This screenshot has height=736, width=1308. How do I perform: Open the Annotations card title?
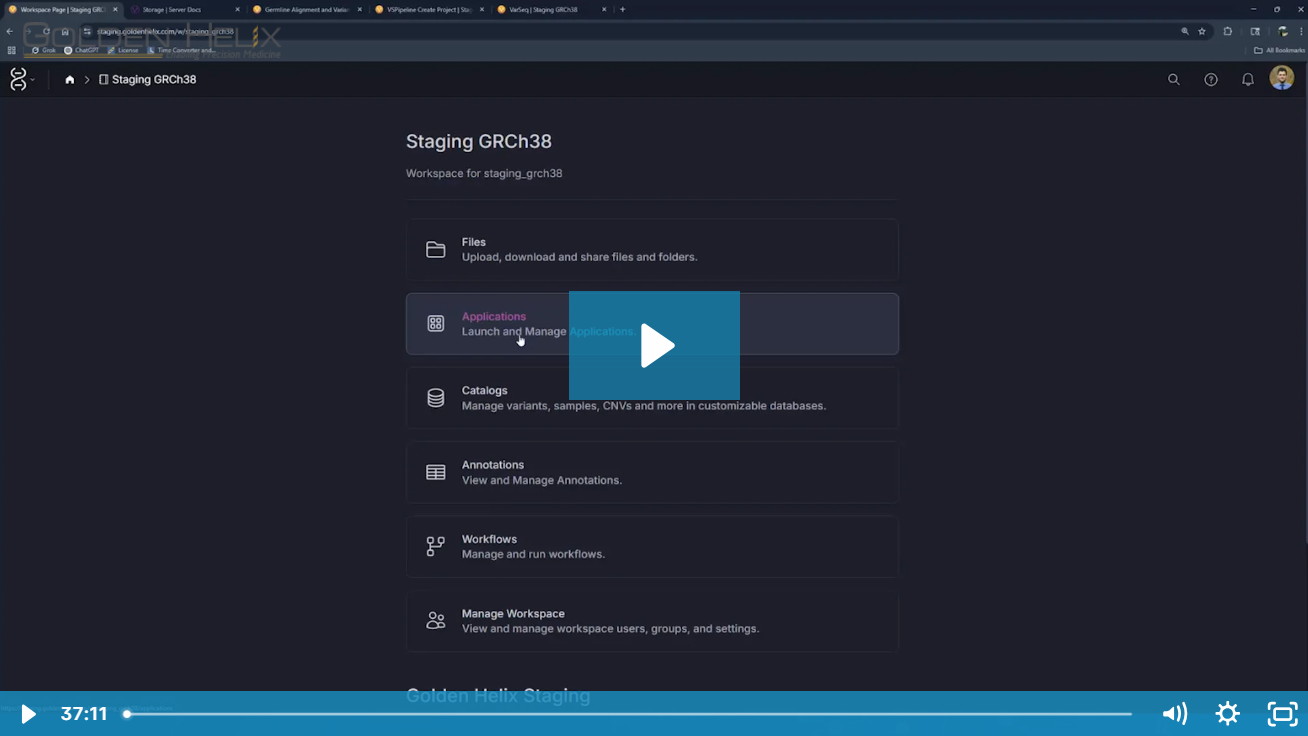pos(493,465)
